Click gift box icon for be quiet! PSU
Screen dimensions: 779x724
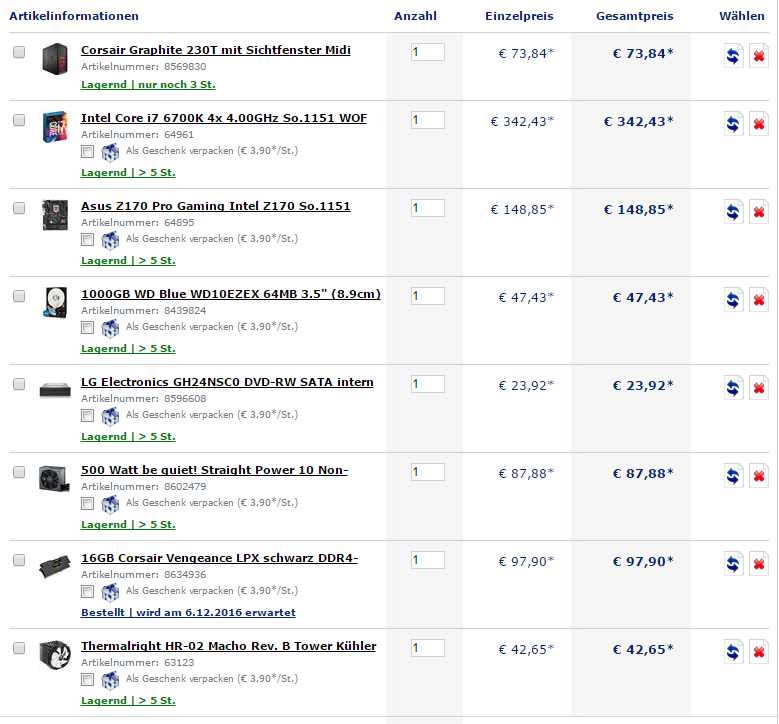pyautogui.click(x=110, y=504)
